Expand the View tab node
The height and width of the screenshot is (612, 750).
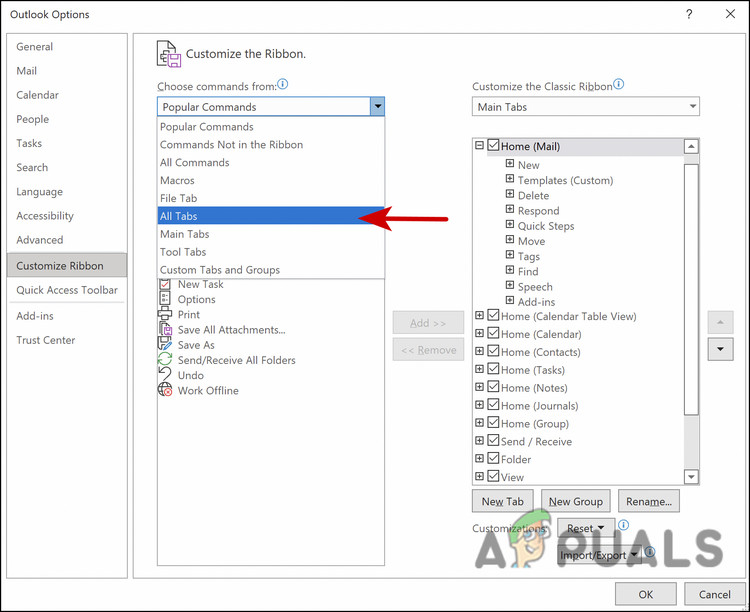pyautogui.click(x=479, y=477)
